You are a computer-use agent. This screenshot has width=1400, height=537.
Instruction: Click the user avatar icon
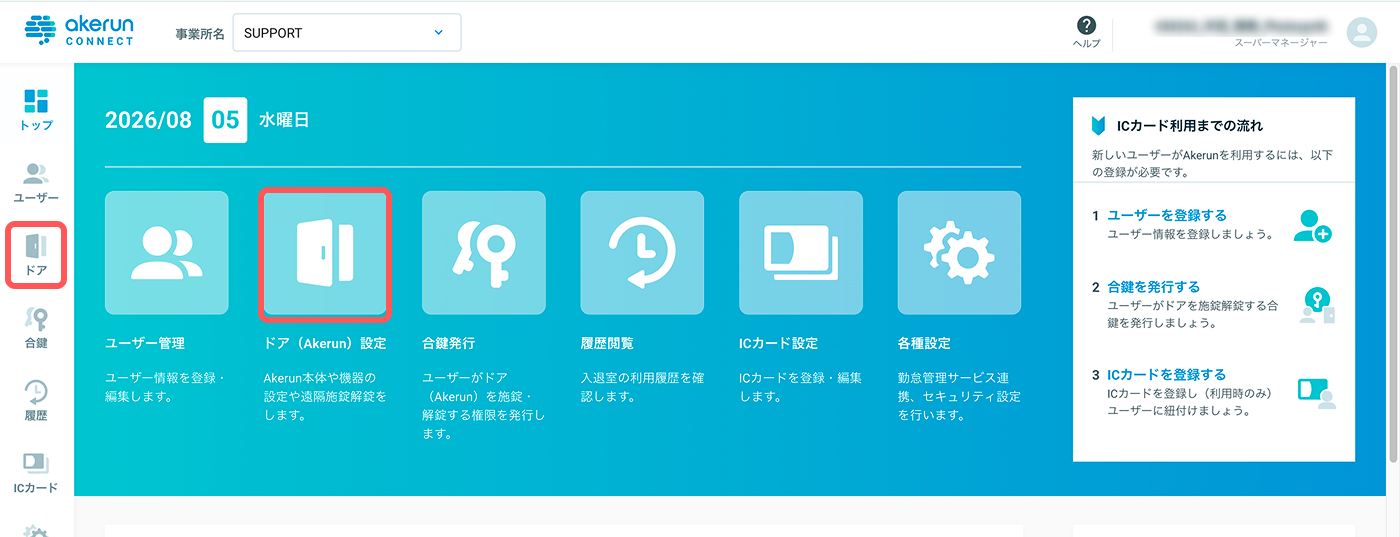(1361, 33)
